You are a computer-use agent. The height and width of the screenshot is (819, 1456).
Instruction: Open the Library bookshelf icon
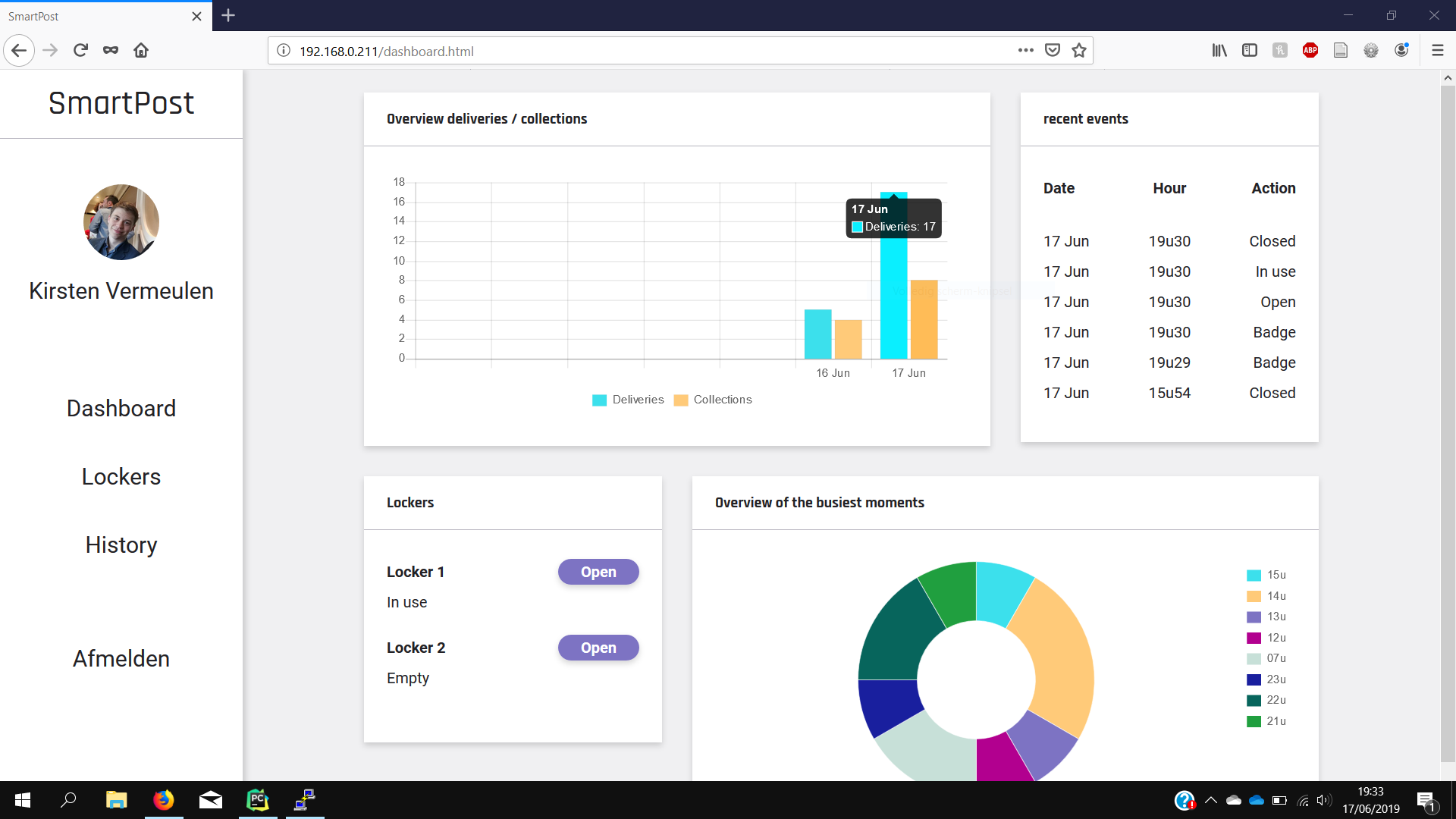(1219, 51)
